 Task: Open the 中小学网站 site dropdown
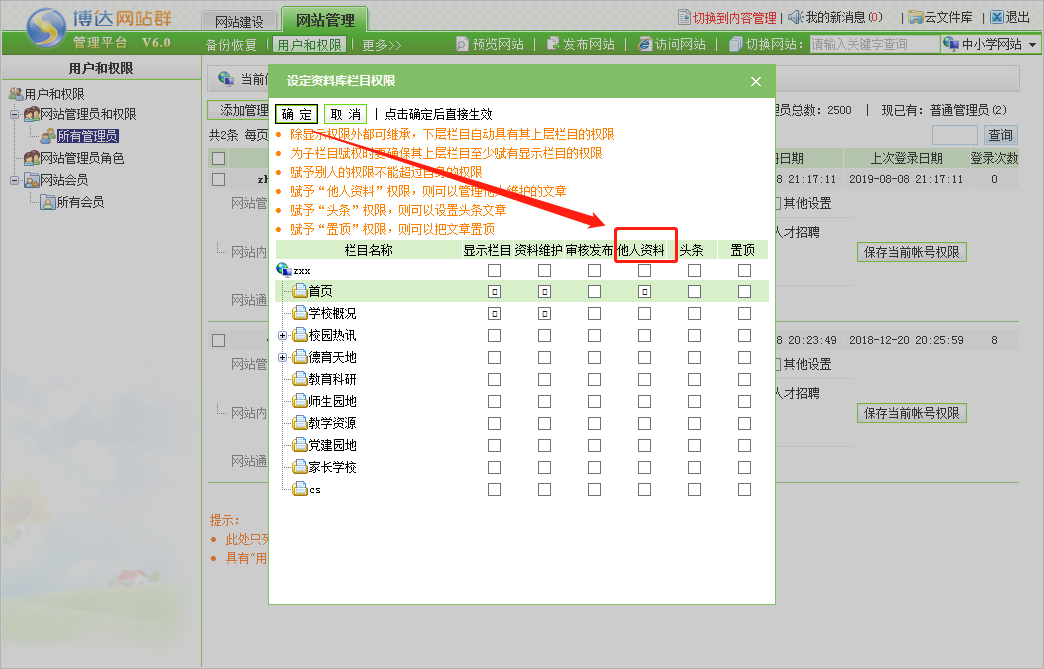pyautogui.click(x=1032, y=44)
